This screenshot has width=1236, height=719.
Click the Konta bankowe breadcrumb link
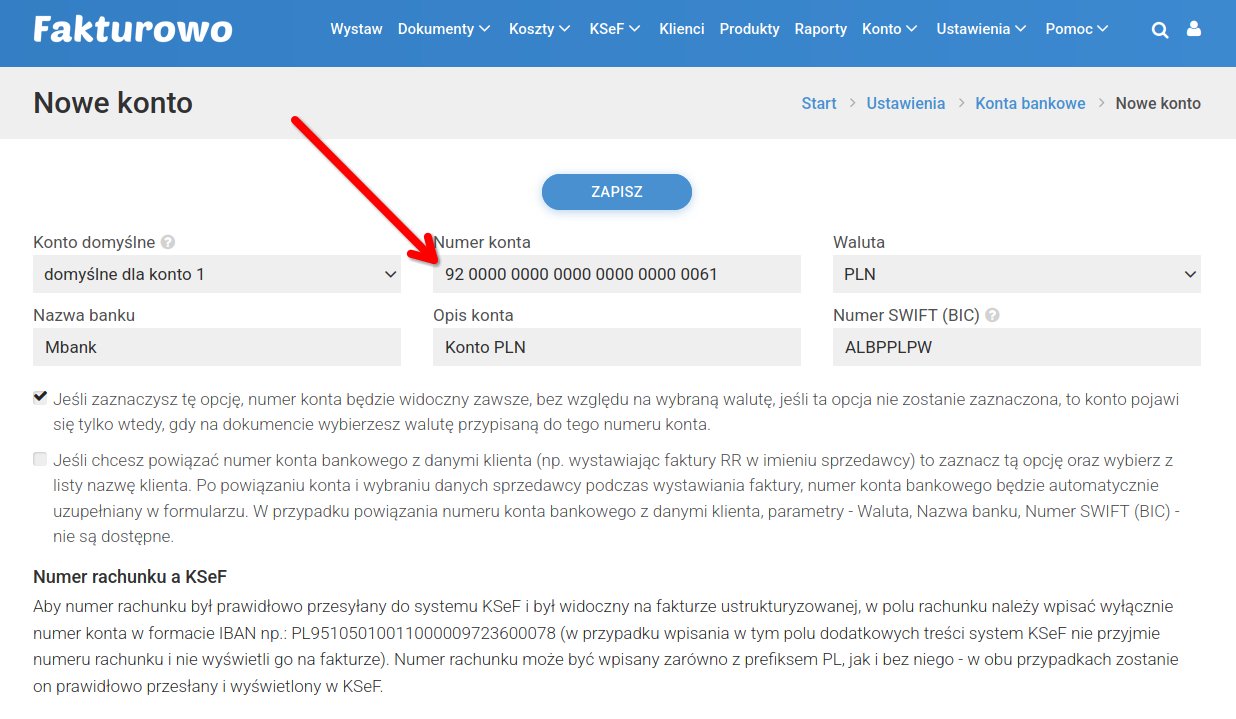tap(1030, 103)
